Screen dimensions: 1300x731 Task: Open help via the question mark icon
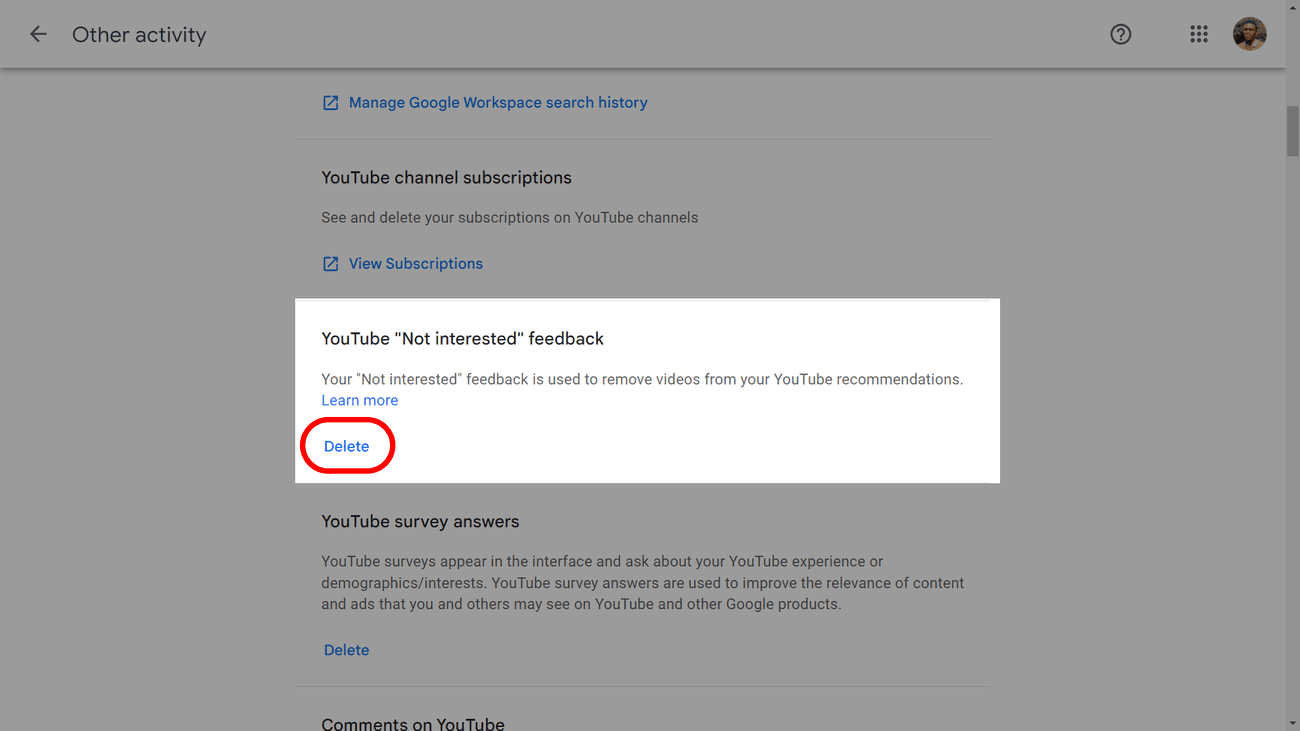(x=1120, y=34)
